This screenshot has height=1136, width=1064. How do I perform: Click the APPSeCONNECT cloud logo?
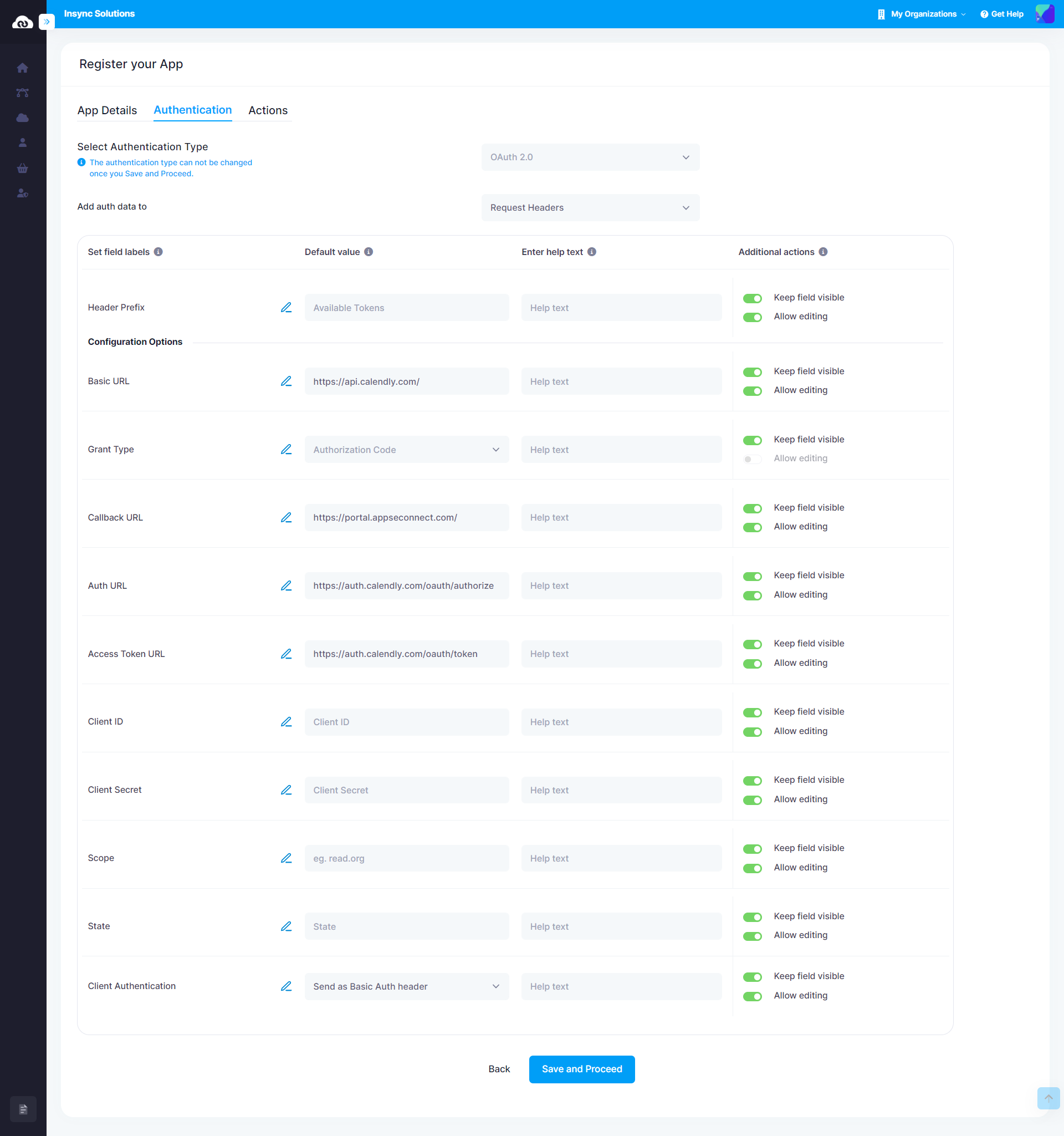[22, 22]
